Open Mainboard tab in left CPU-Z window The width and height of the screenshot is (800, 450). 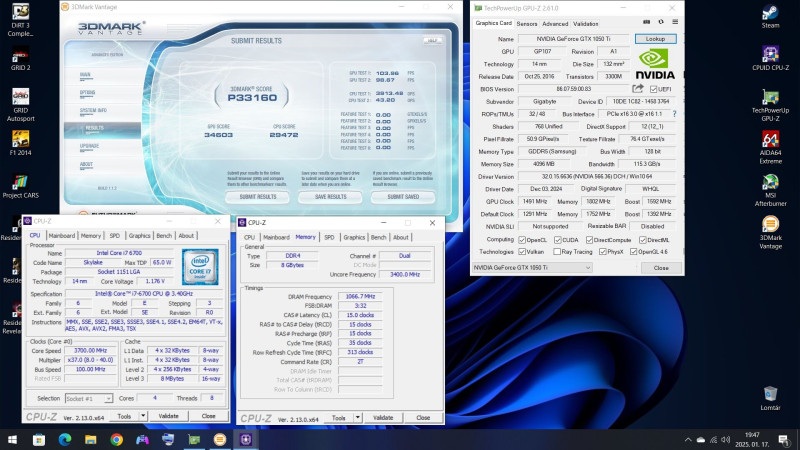click(x=62, y=236)
